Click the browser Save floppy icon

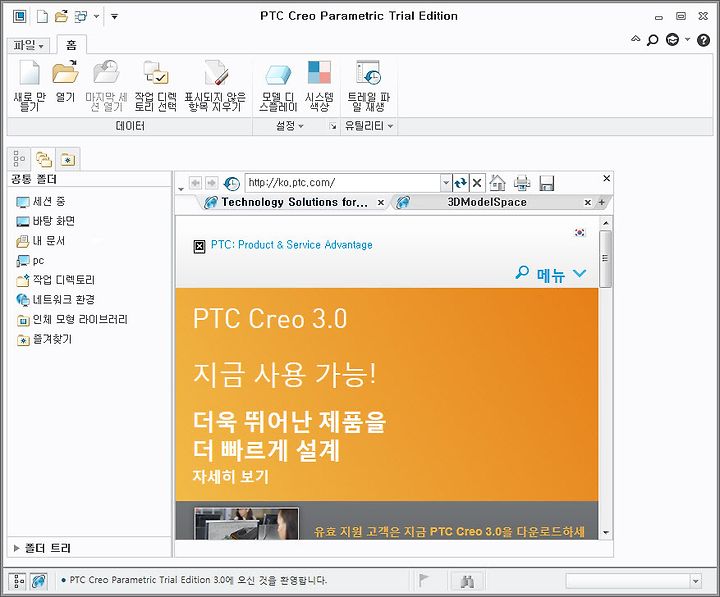tap(546, 183)
